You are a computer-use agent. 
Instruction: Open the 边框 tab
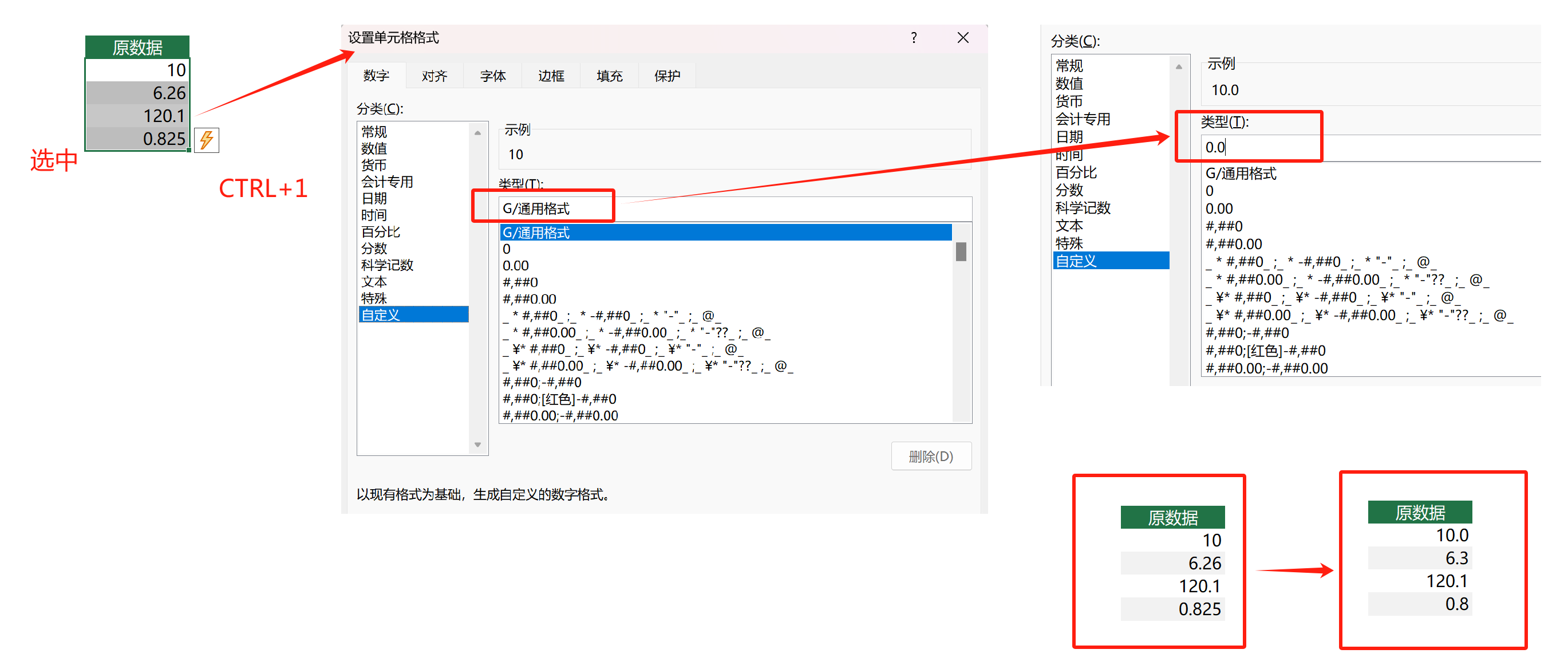[x=551, y=76]
